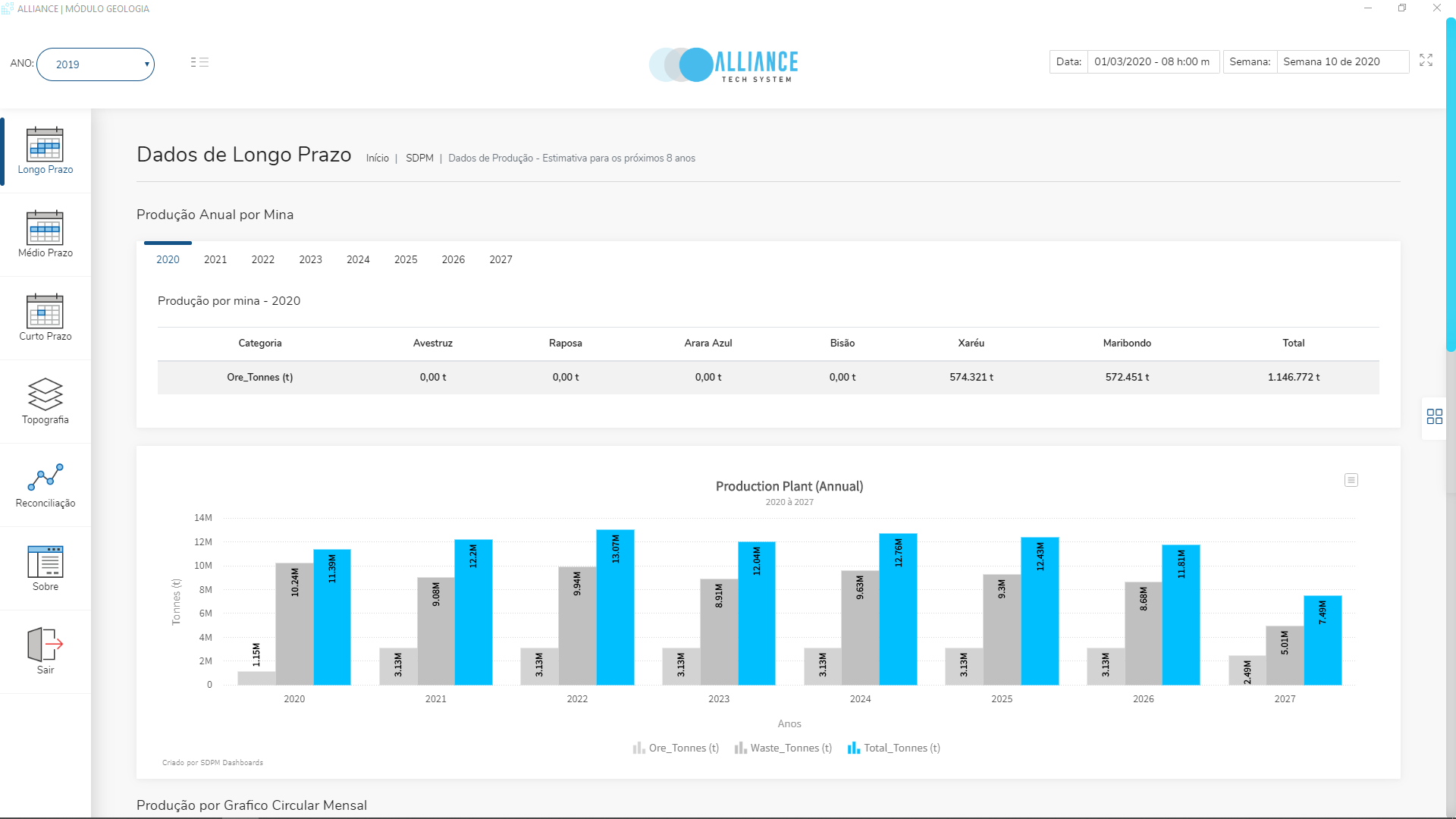Open the right-side grid widget icon

click(x=1434, y=416)
